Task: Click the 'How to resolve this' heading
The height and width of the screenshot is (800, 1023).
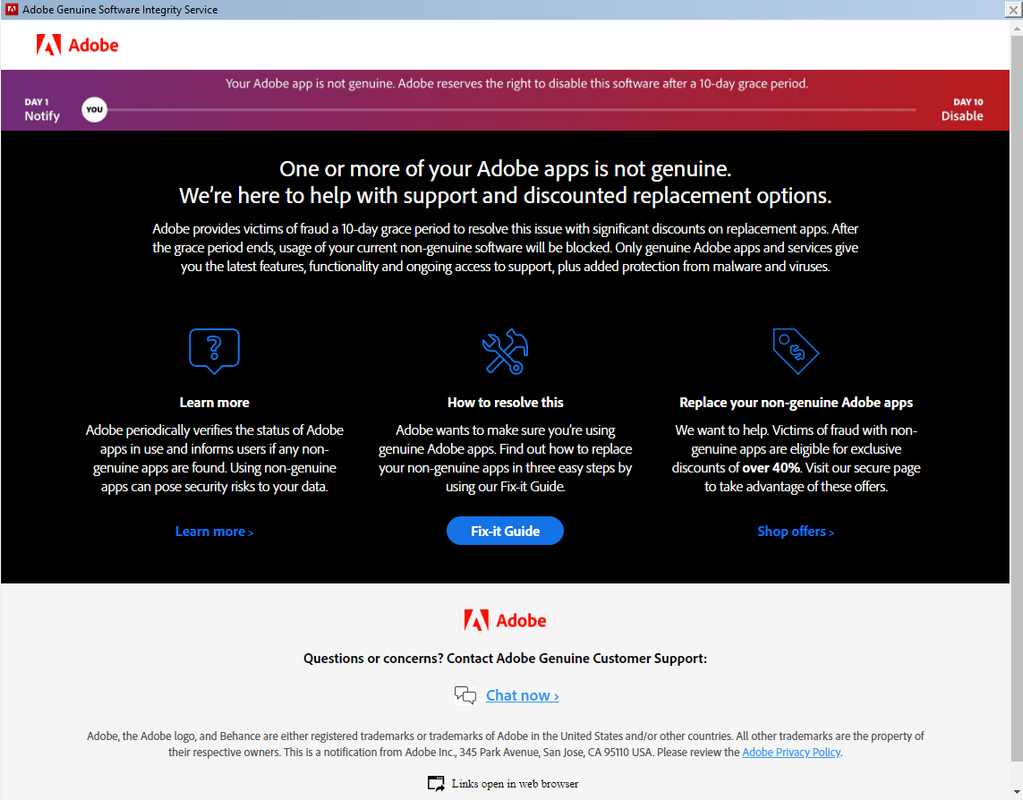Action: pyautogui.click(x=505, y=403)
